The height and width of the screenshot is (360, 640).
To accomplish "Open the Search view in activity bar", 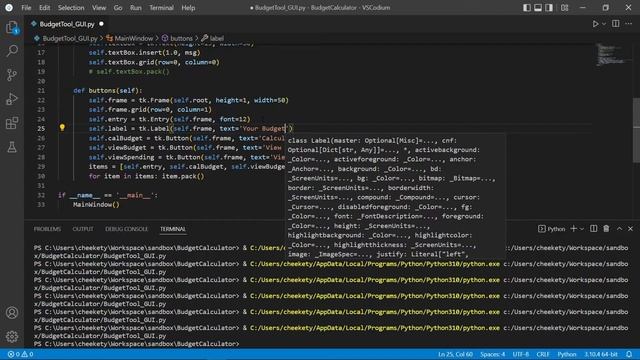I will click(12, 51).
